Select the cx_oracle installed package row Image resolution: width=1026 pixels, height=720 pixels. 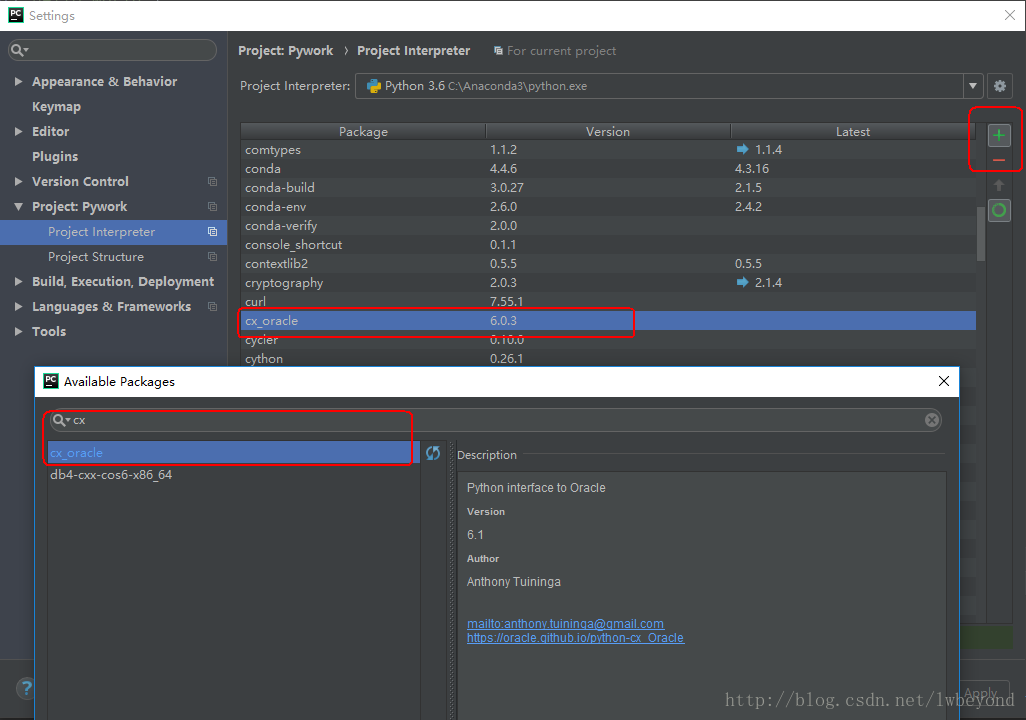[608, 321]
